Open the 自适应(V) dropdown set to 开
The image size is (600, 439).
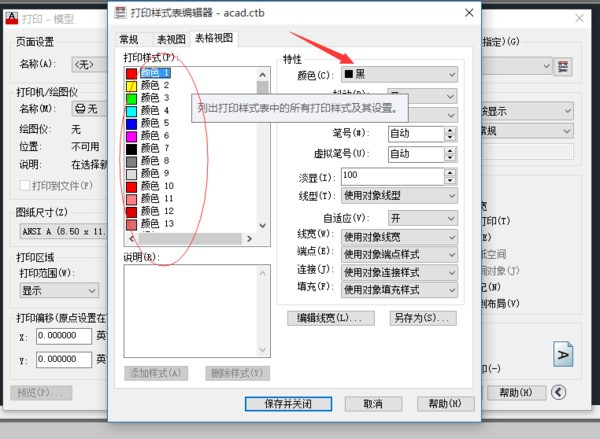[x=422, y=218]
